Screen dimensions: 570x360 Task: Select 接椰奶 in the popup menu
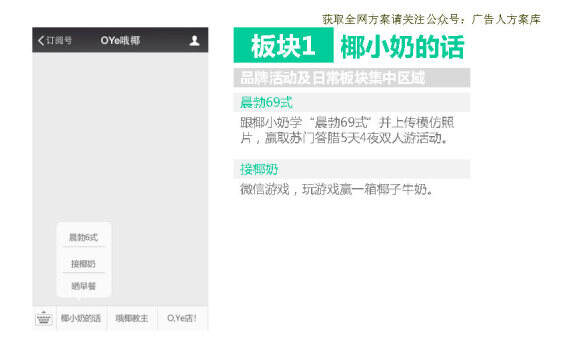coord(84,263)
